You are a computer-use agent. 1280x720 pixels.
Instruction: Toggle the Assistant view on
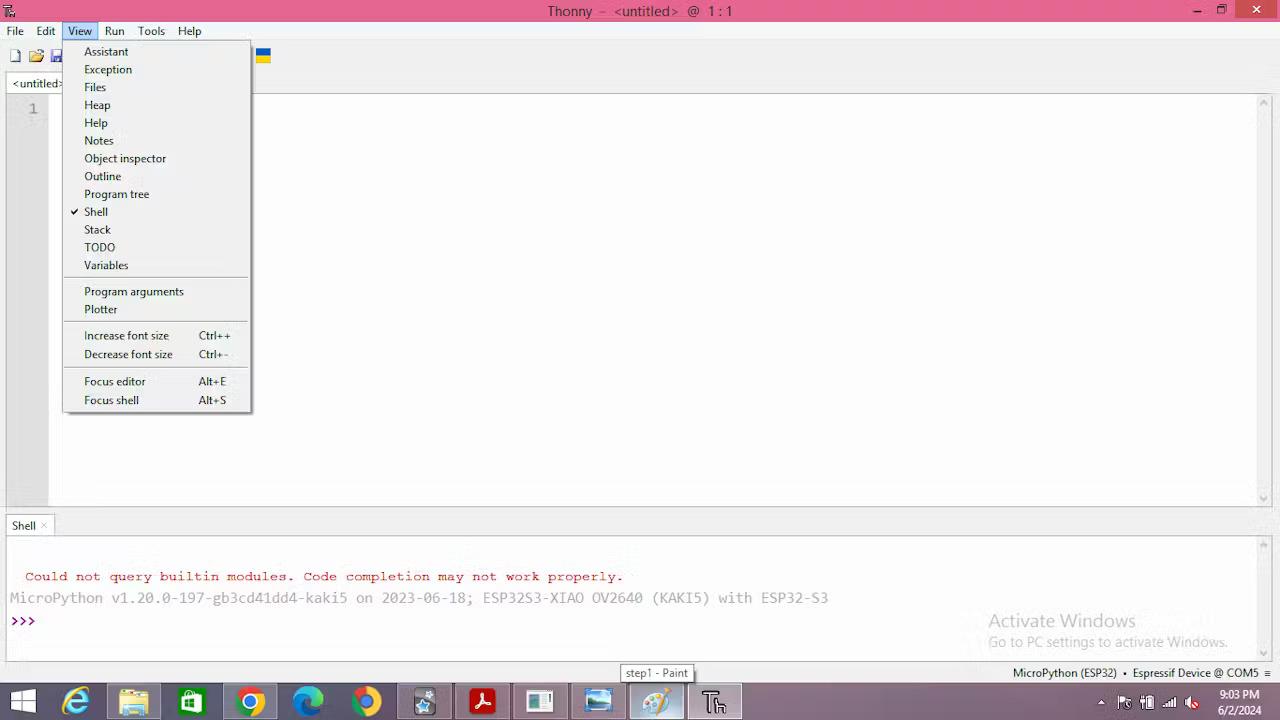[x=157, y=52]
